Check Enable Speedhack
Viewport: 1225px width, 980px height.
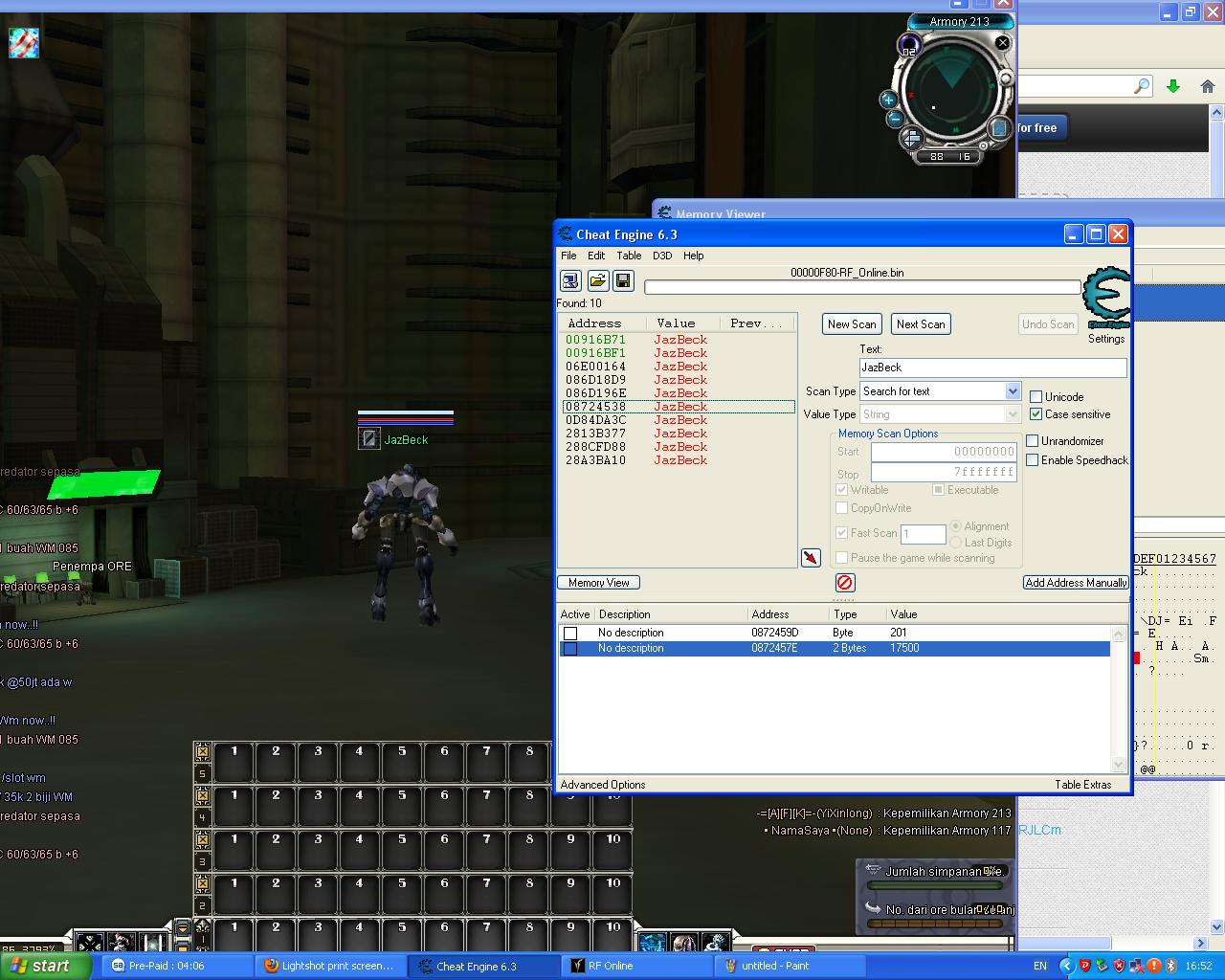click(1033, 460)
